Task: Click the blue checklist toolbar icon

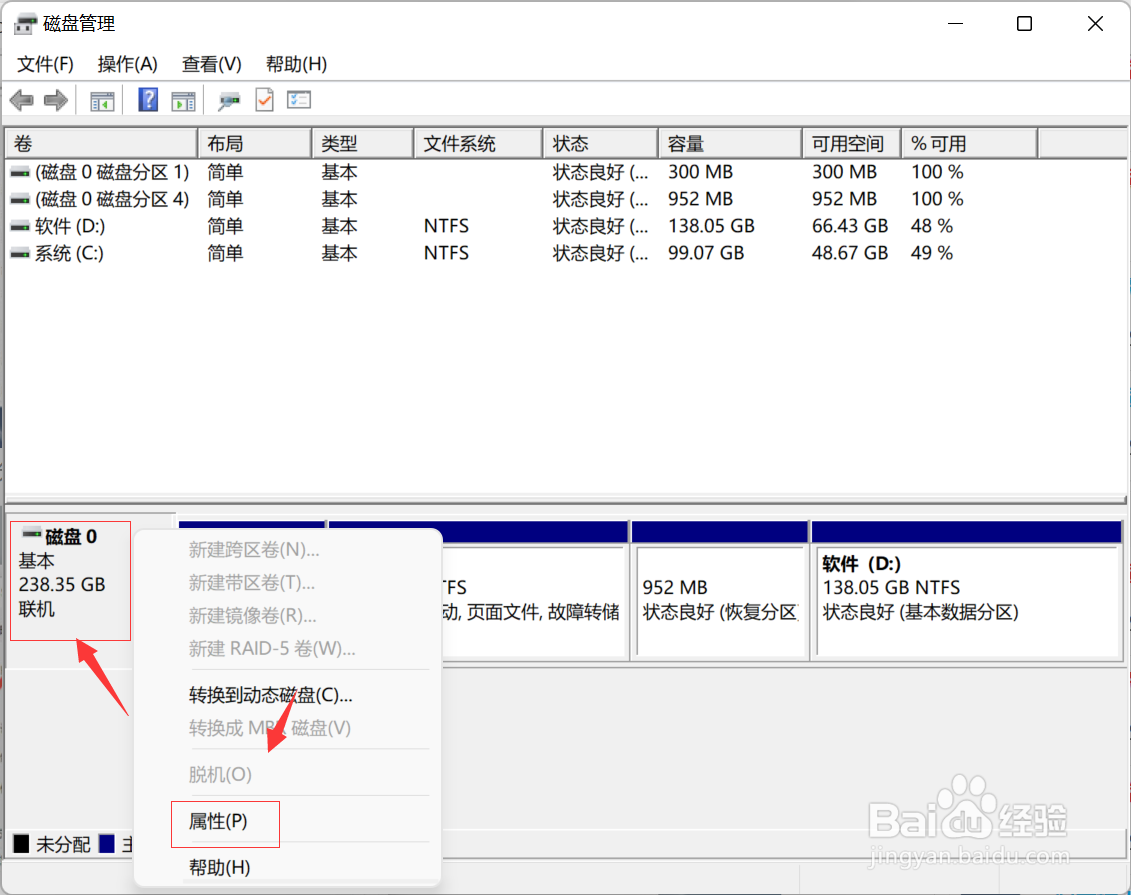Action: 299,99
